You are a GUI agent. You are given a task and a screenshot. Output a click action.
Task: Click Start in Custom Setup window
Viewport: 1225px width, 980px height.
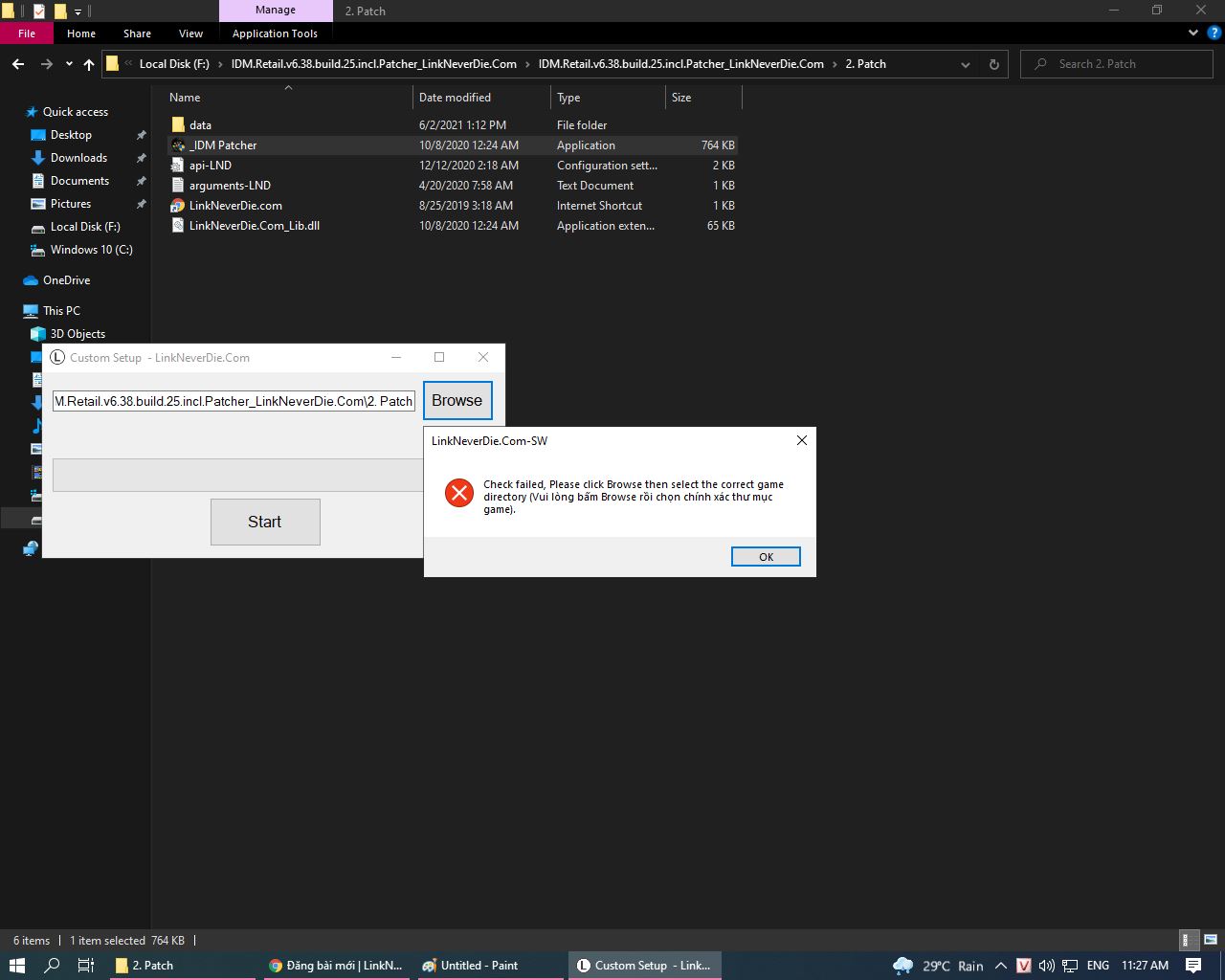(x=265, y=523)
